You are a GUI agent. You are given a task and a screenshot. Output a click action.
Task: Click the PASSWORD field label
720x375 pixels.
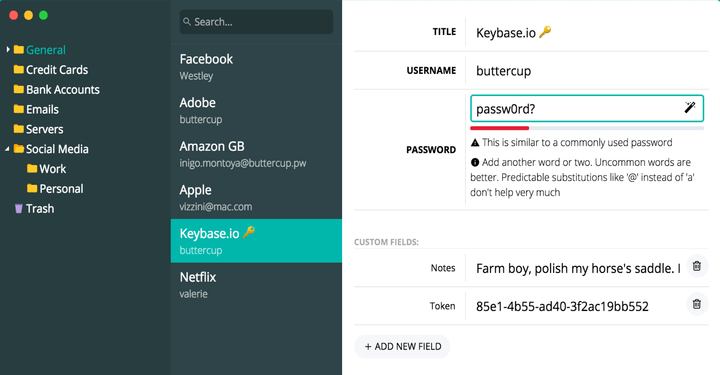(x=431, y=150)
